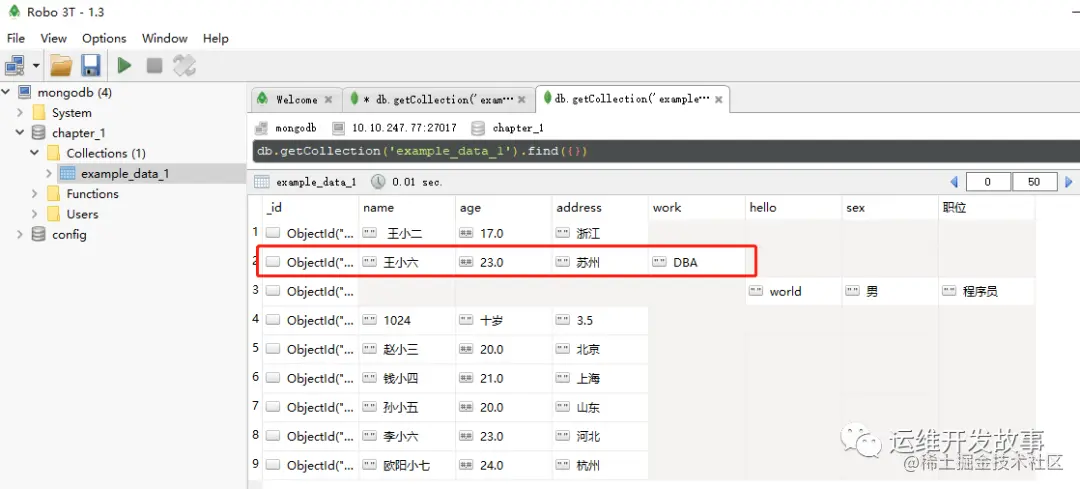Open the View menu
The height and width of the screenshot is (489, 1080).
point(54,39)
